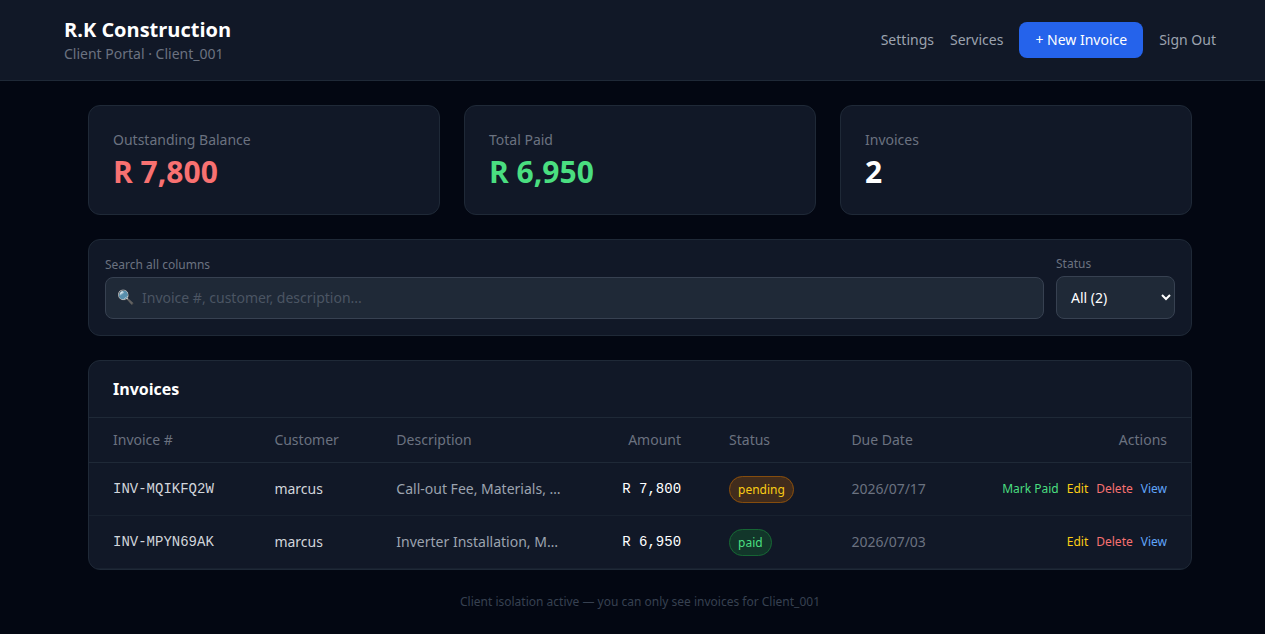This screenshot has height=634, width=1265.
Task: Delete invoice INV-MQIKFQ2W
Action: point(1114,489)
